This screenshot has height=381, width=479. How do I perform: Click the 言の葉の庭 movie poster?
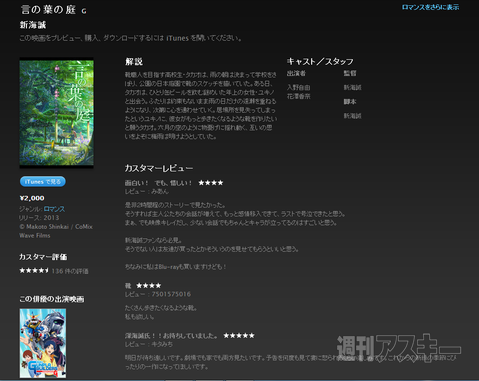[56, 112]
